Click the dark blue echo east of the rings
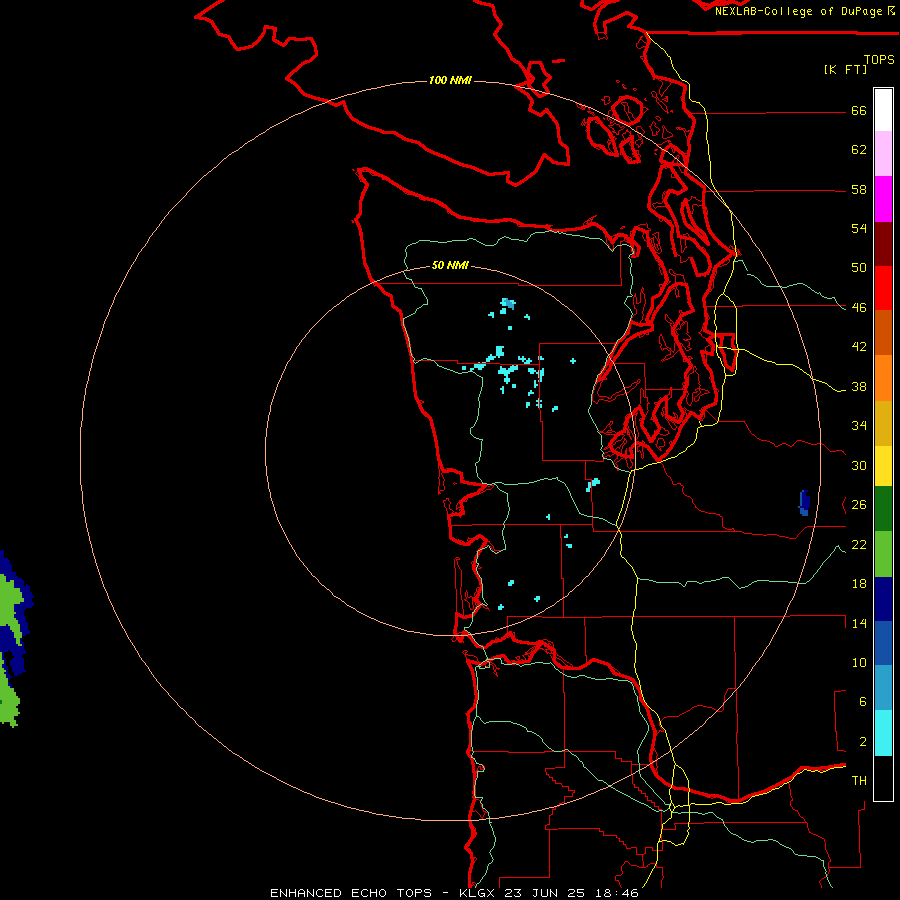The width and height of the screenshot is (900, 900). (x=804, y=503)
